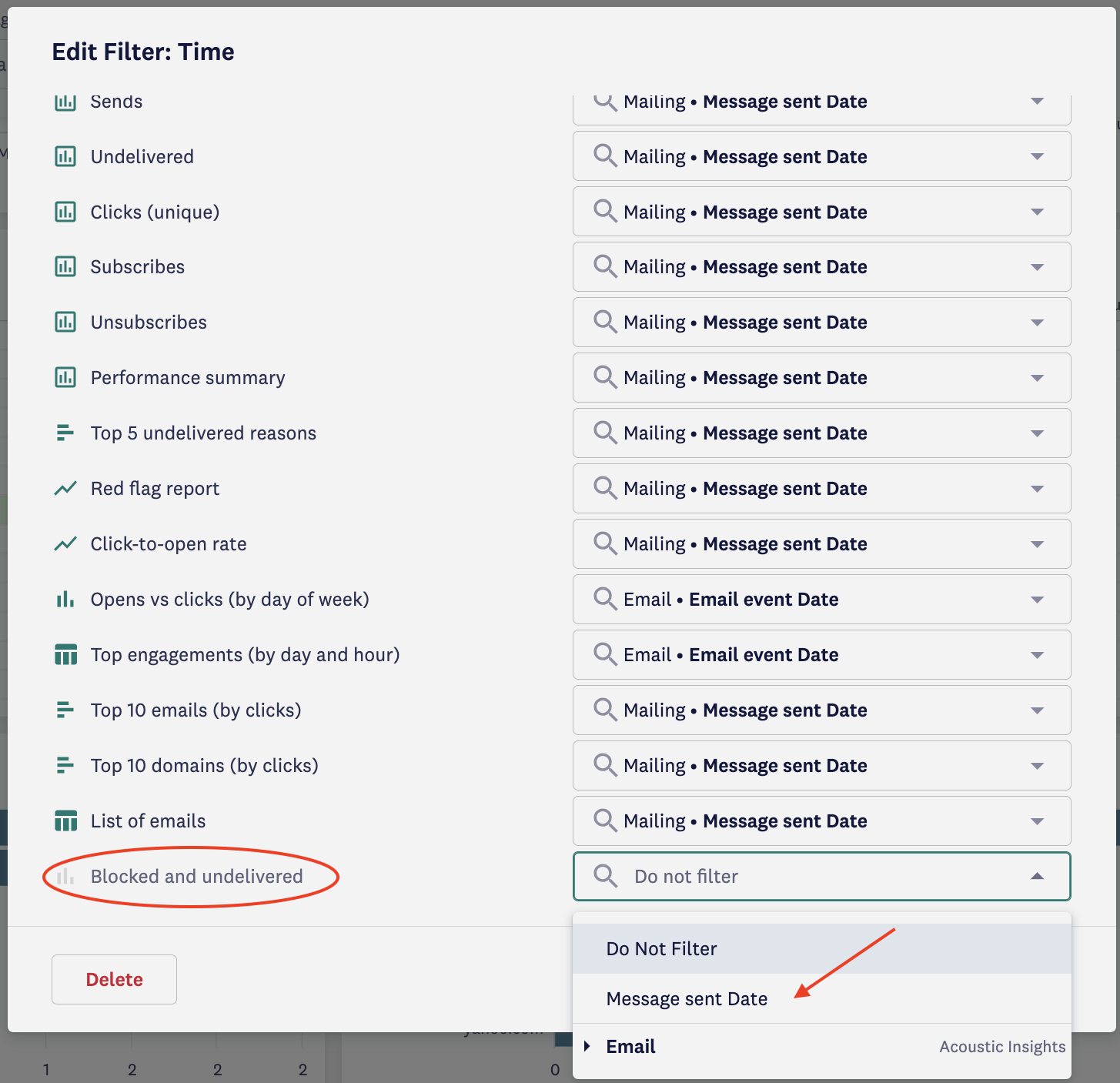This screenshot has width=1120, height=1083.
Task: Click the greyed chart icon for Blocked and undelivered
Action: pos(65,877)
